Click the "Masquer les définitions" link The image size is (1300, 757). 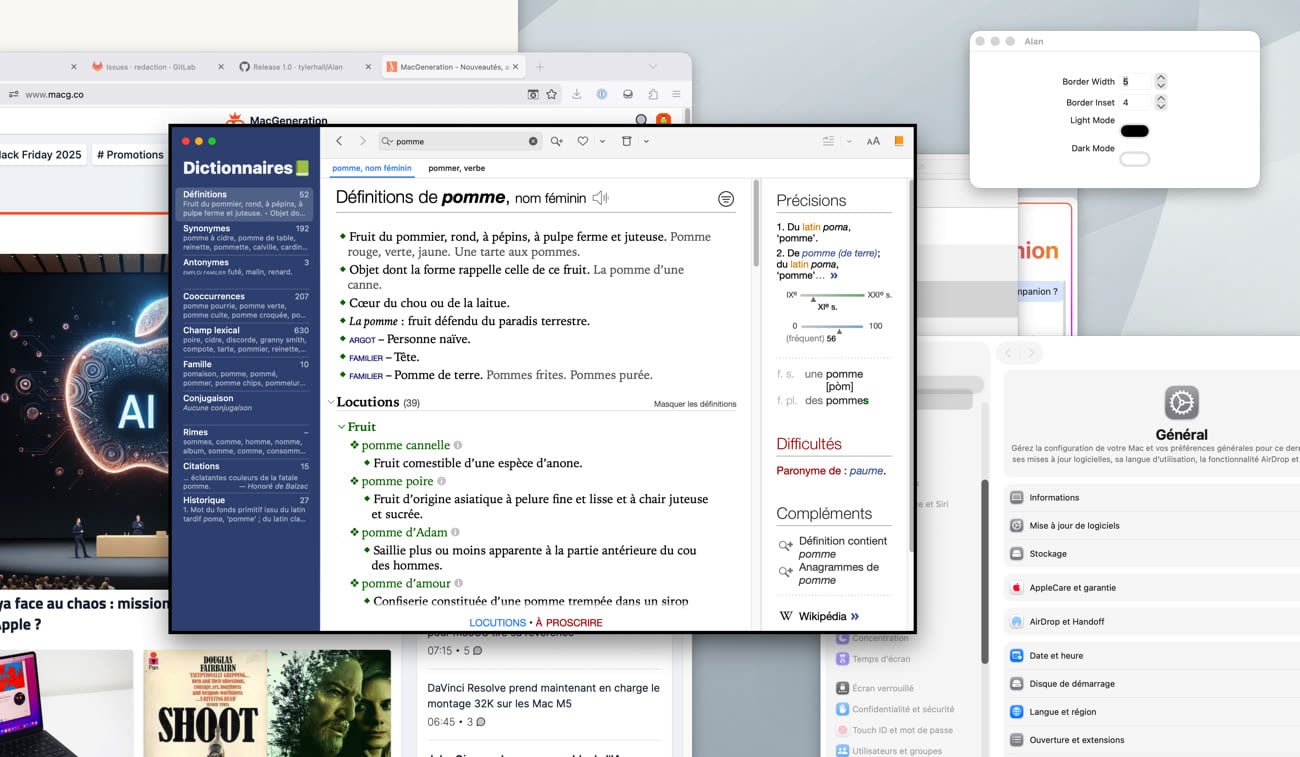click(x=694, y=404)
